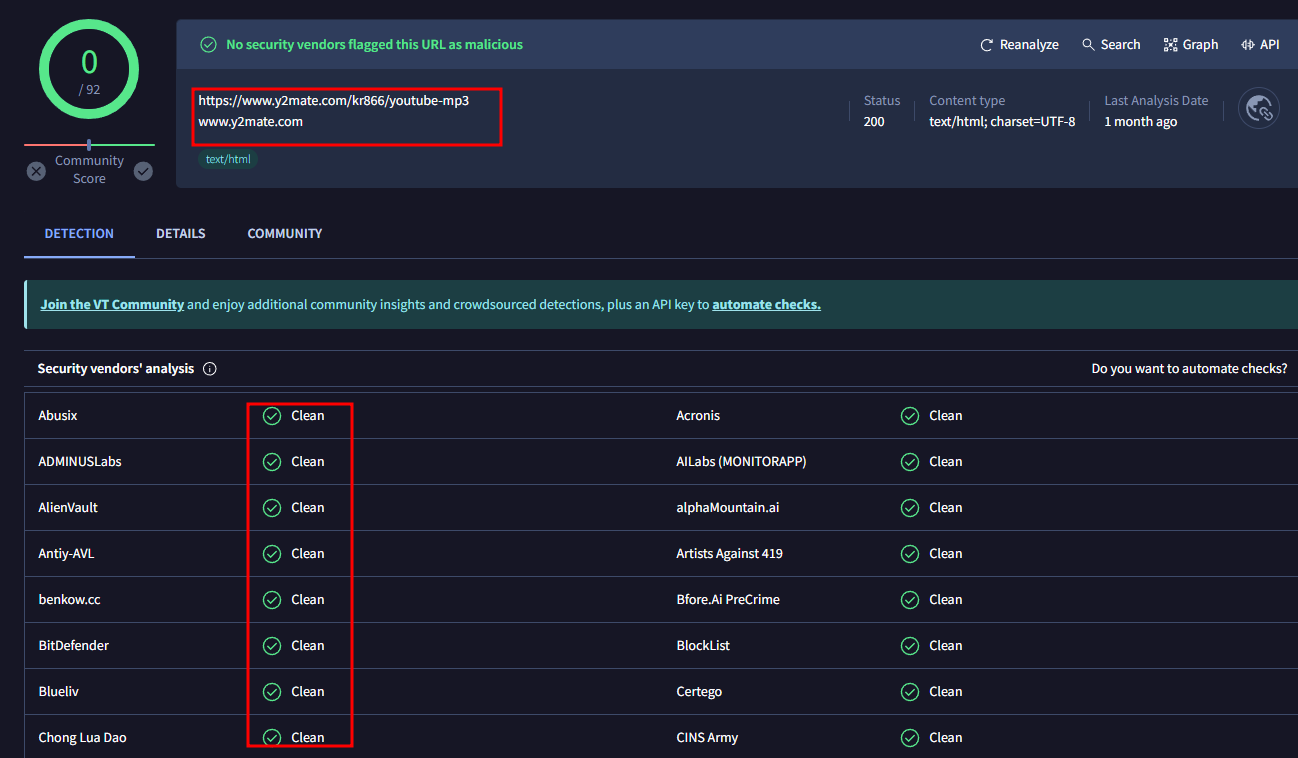Click the Clean check icon for BitDefender

[x=272, y=646]
